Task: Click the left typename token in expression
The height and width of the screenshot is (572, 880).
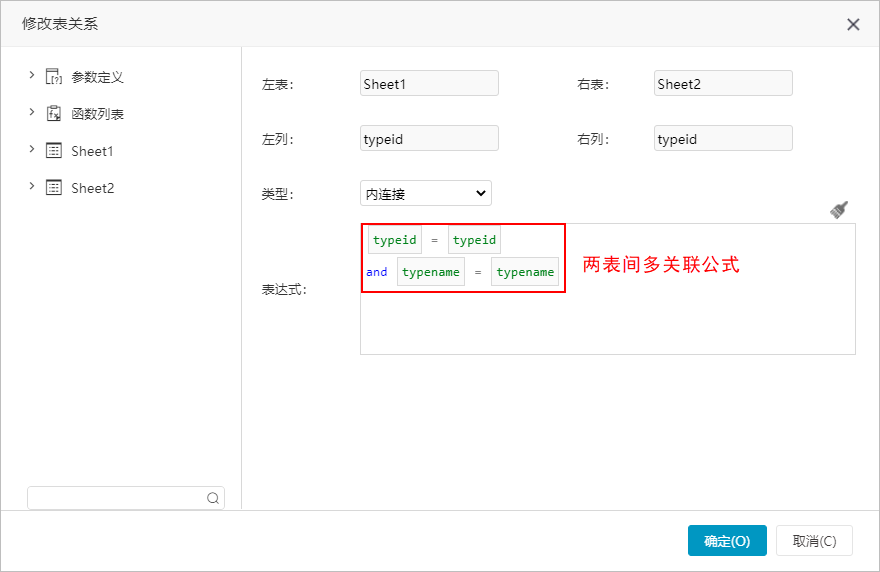Action: [x=431, y=272]
